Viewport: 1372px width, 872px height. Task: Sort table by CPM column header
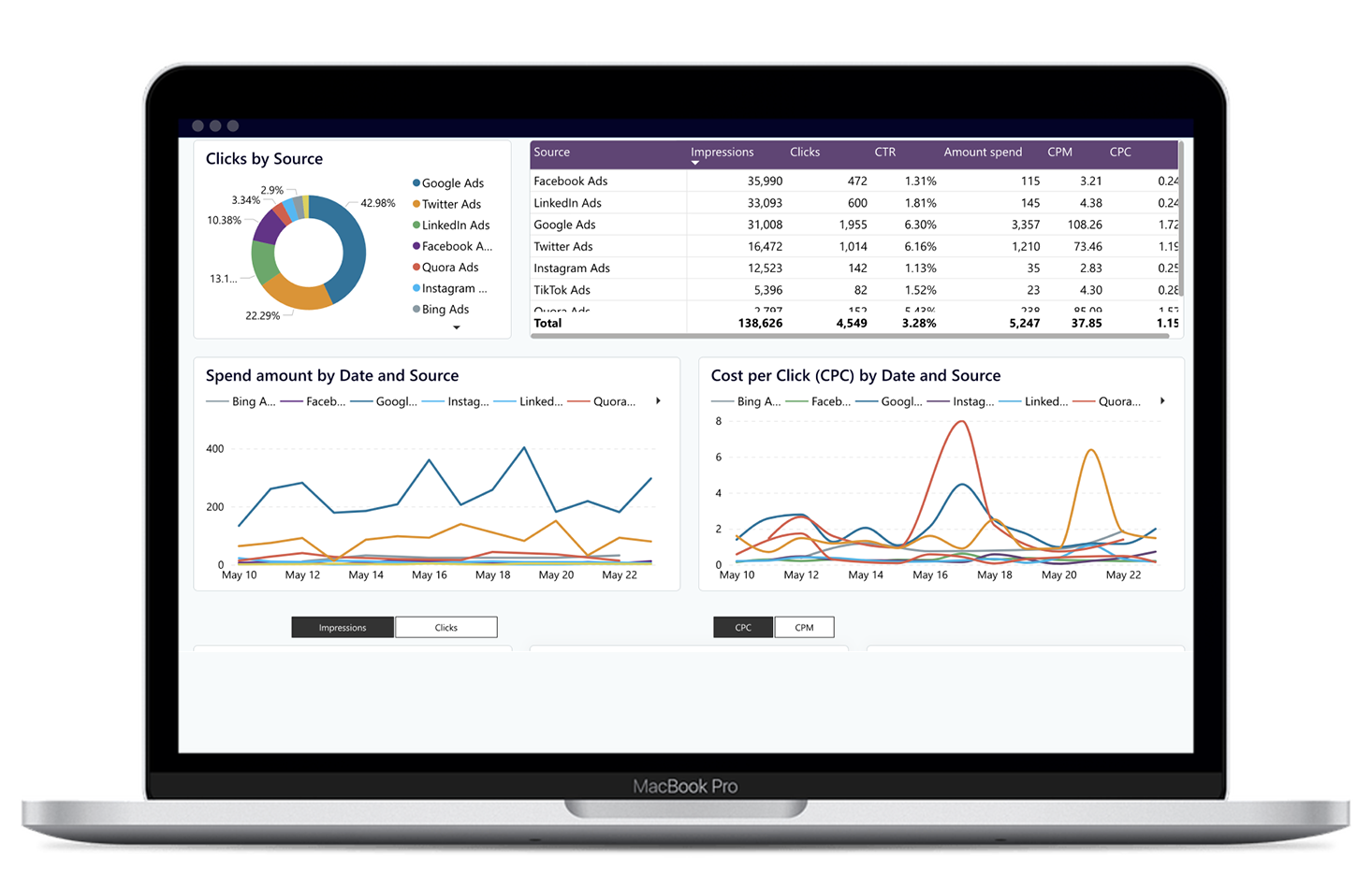[x=1059, y=153]
